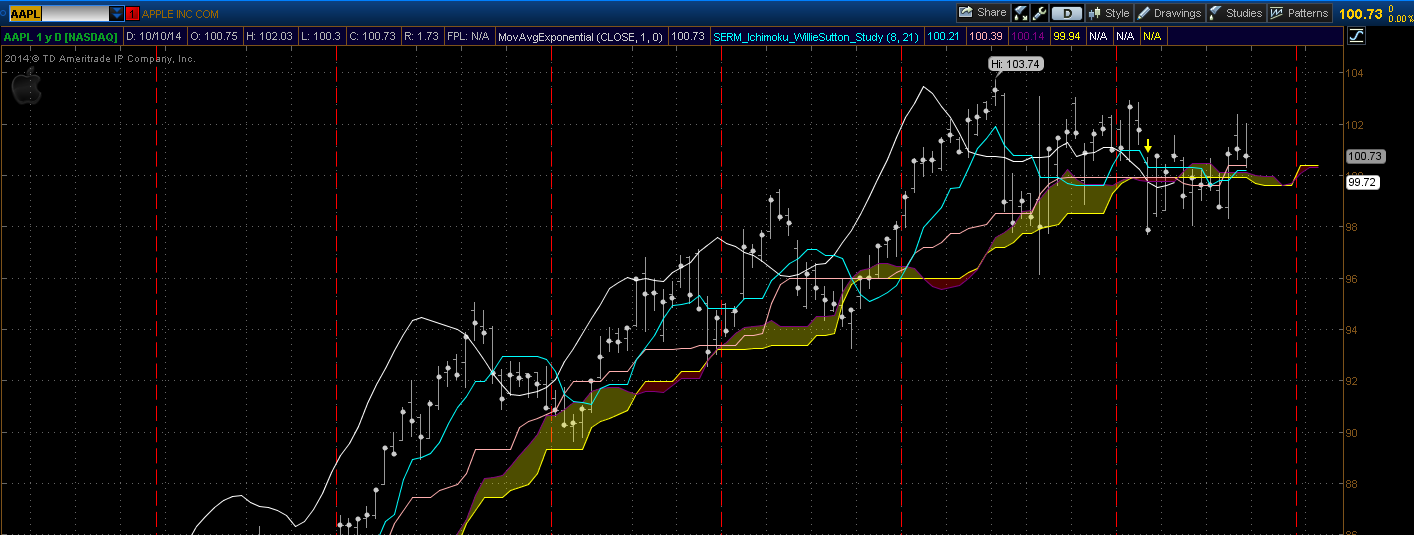Click the FPL: N/A value
Screen dimensions: 1414x535
[x=468, y=36]
